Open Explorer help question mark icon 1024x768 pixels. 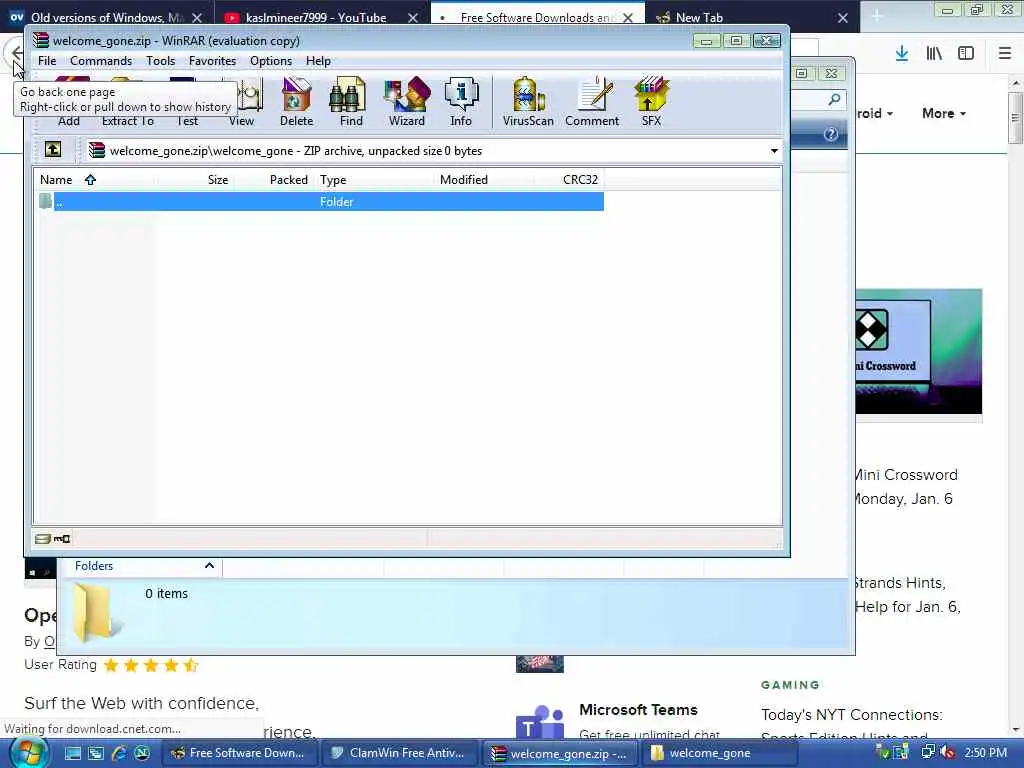click(x=831, y=135)
